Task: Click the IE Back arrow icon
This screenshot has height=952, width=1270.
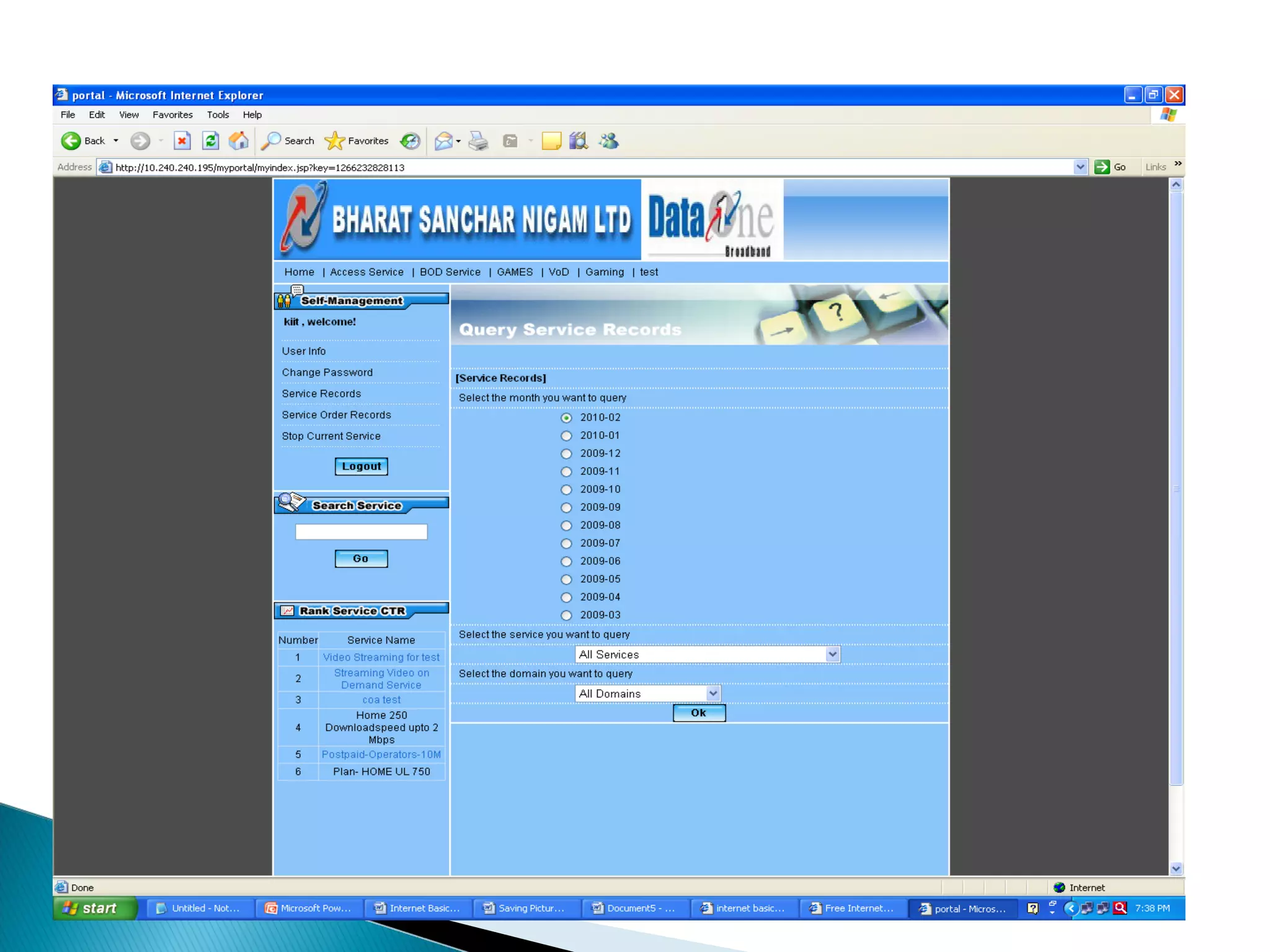Action: coord(71,141)
